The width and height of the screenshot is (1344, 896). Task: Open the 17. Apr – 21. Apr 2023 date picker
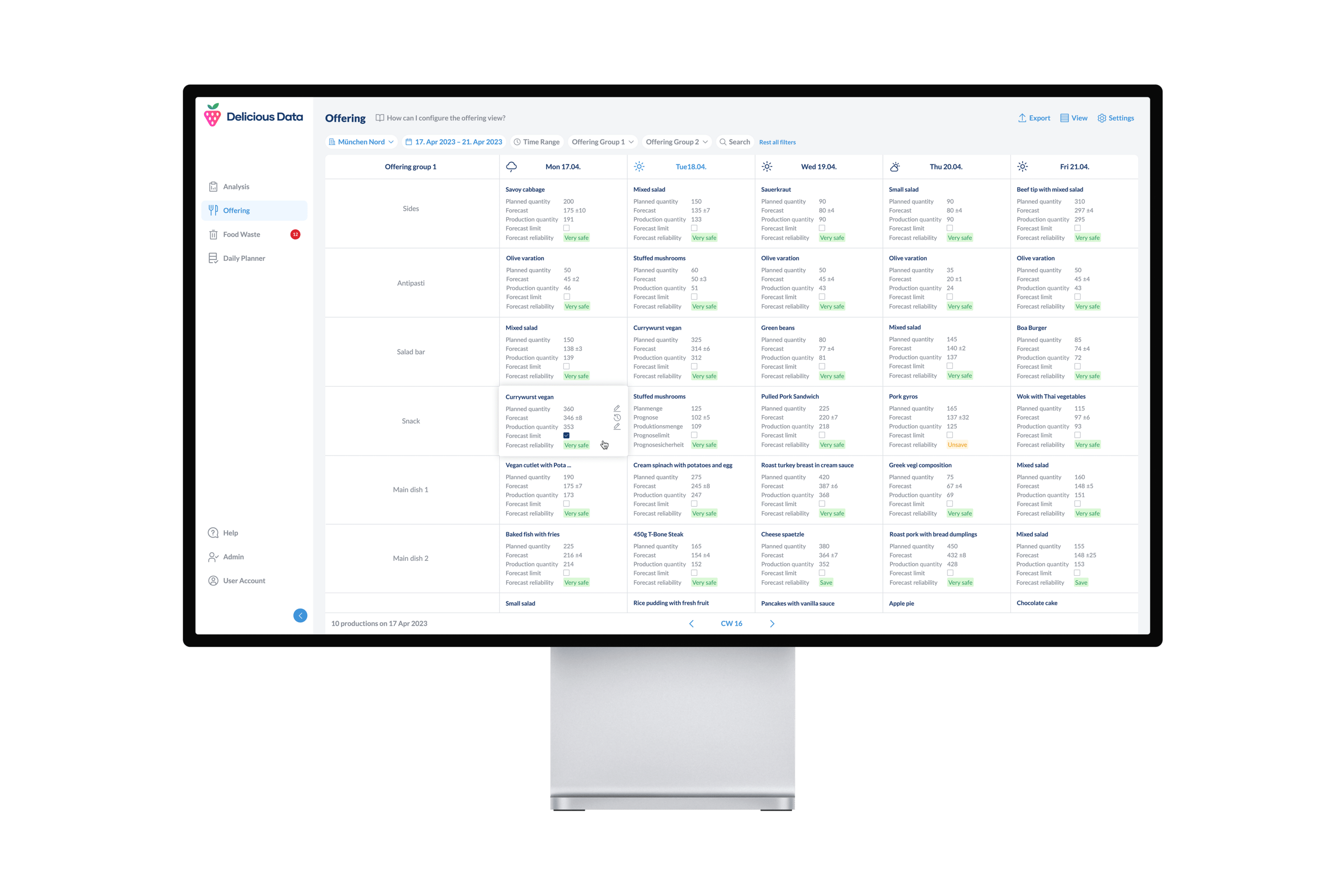click(454, 142)
